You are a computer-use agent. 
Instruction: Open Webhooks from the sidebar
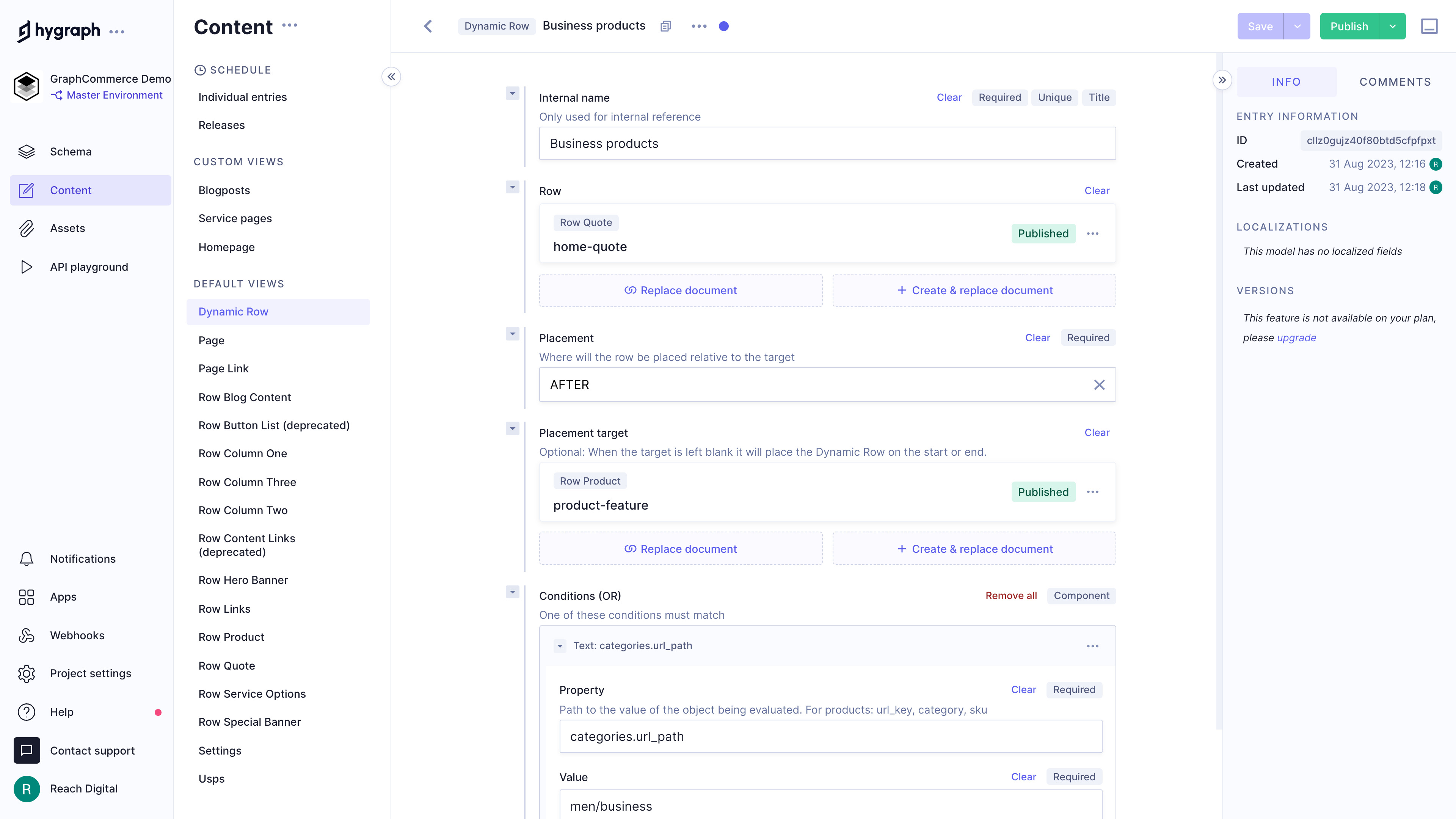pyautogui.click(x=77, y=635)
